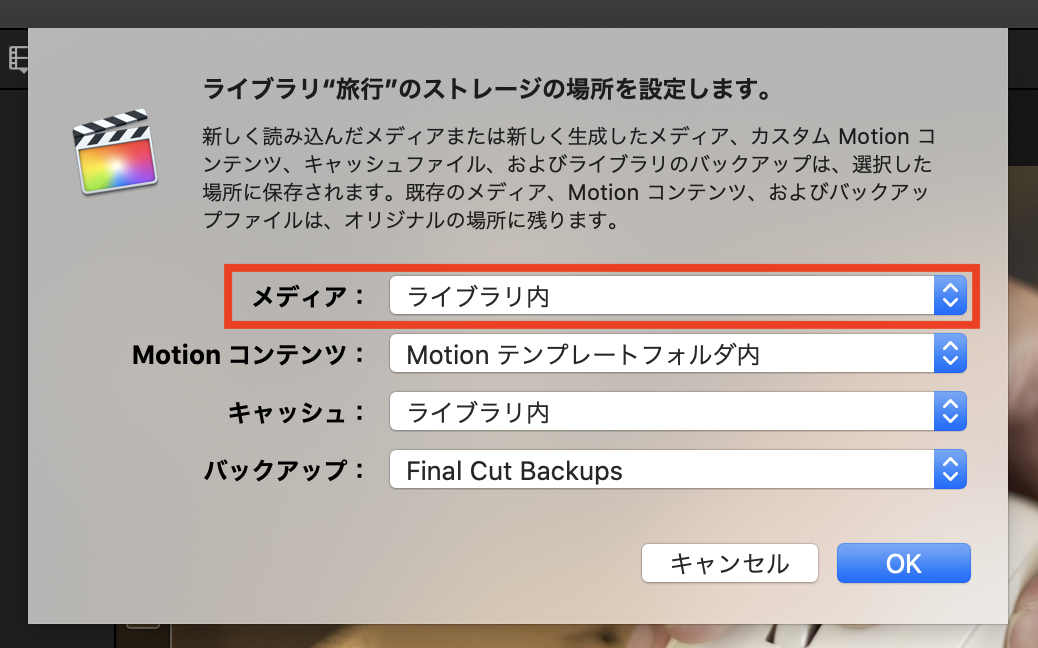Click the Motion コンテンツ: field label
This screenshot has height=648, width=1038.
pos(249,354)
